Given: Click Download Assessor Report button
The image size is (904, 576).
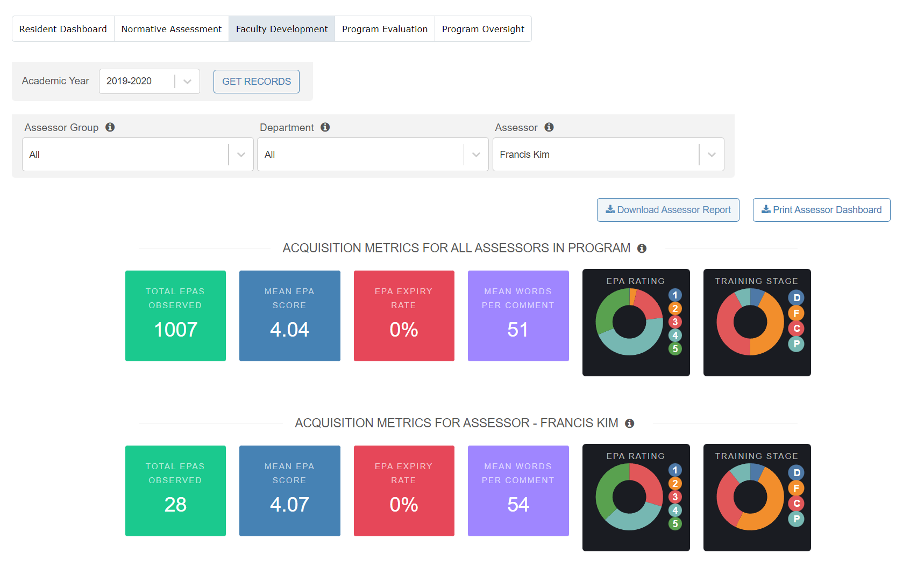Looking at the screenshot, I should [x=668, y=210].
